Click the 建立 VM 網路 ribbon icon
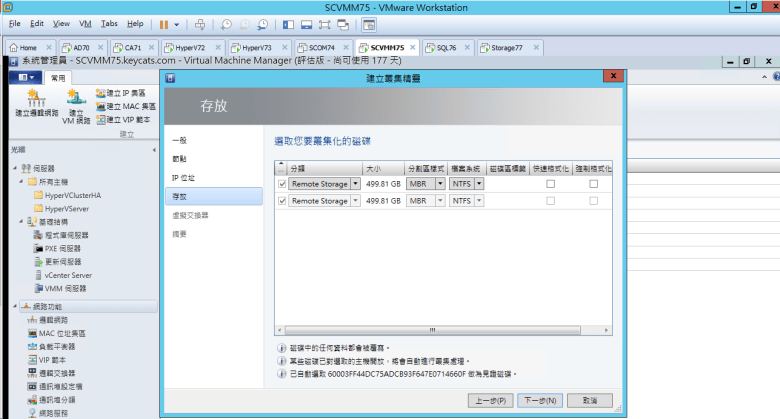The width and height of the screenshot is (780, 419). tap(76, 103)
